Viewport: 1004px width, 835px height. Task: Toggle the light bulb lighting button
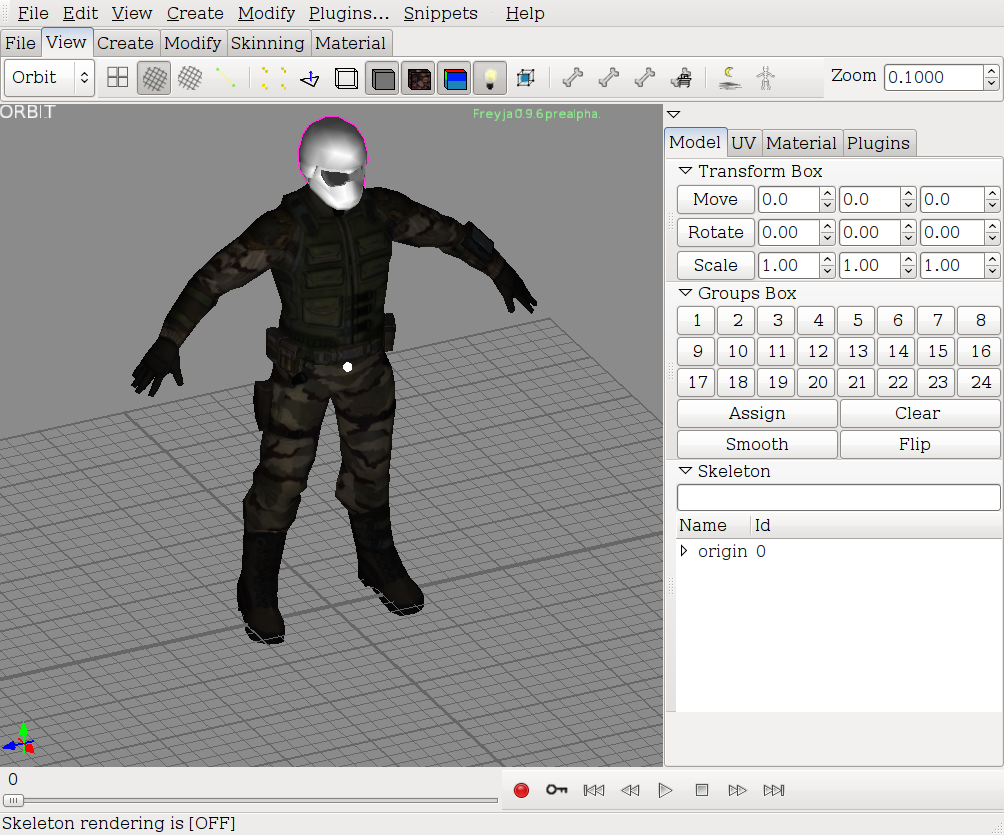pyautogui.click(x=490, y=78)
